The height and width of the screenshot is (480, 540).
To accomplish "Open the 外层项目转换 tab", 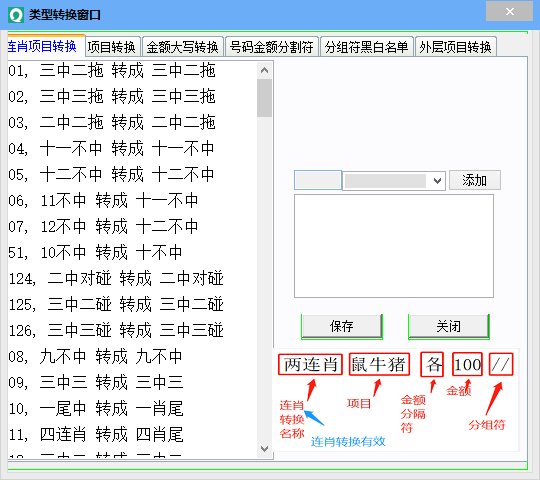I will click(455, 47).
